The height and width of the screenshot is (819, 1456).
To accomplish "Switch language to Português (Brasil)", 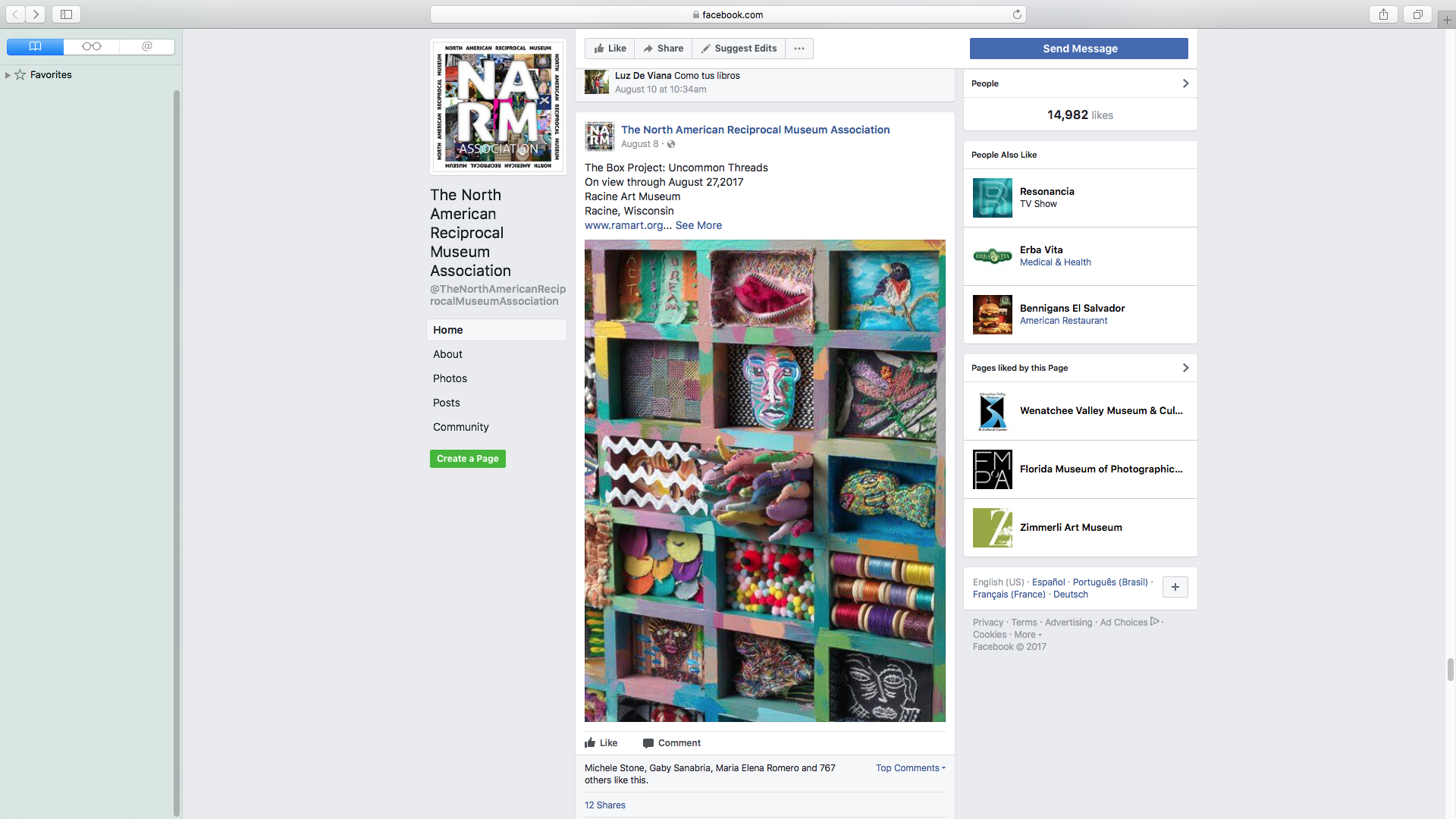I will (x=1110, y=582).
